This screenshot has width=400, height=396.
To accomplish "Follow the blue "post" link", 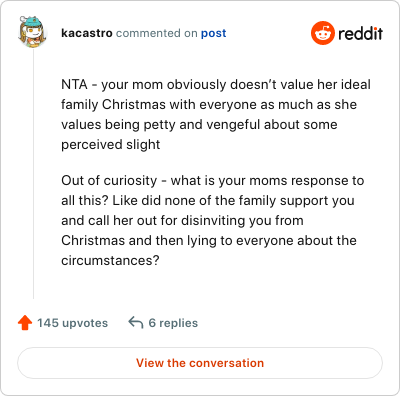I will tap(213, 33).
